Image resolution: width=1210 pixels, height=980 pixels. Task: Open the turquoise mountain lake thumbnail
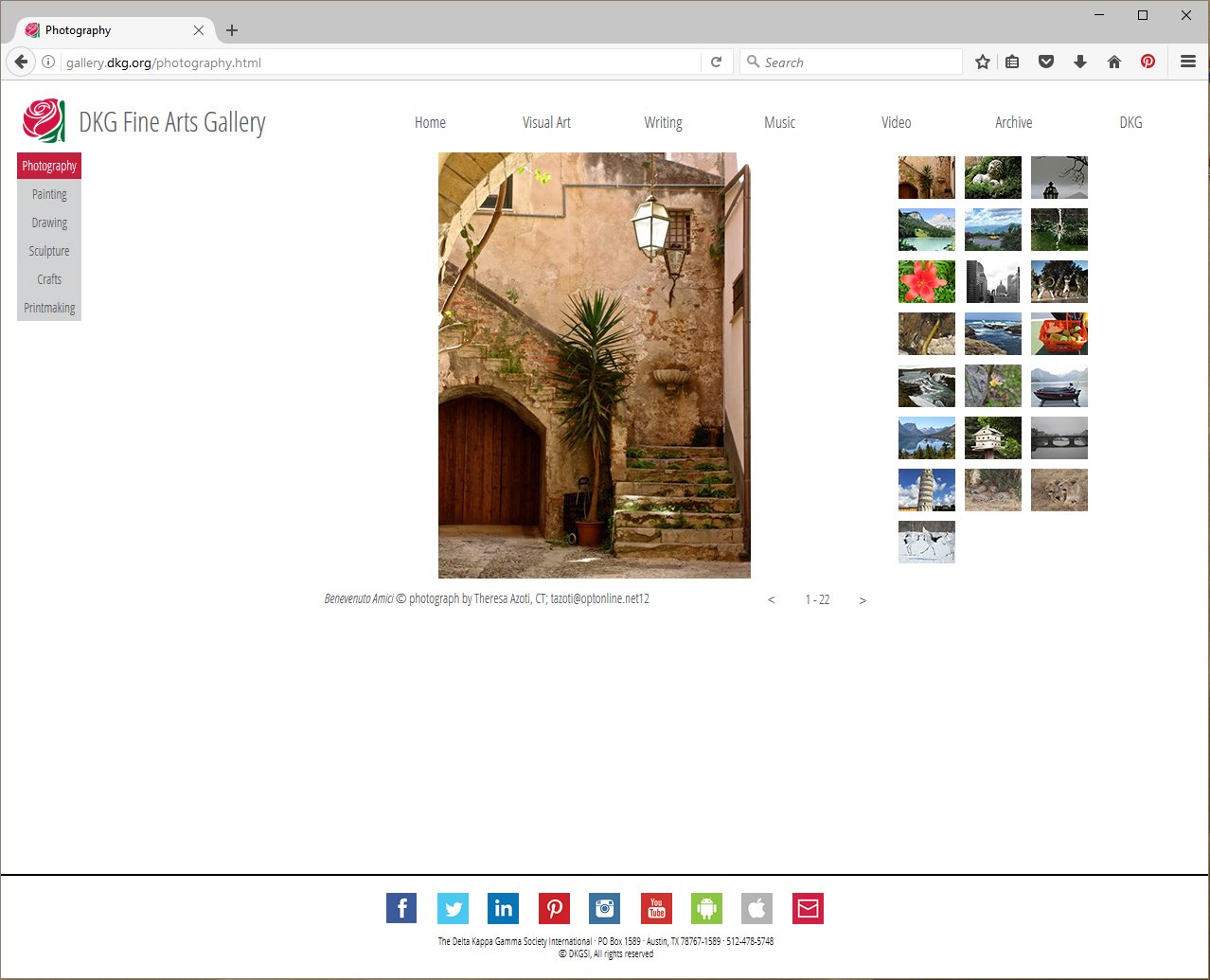tap(927, 229)
